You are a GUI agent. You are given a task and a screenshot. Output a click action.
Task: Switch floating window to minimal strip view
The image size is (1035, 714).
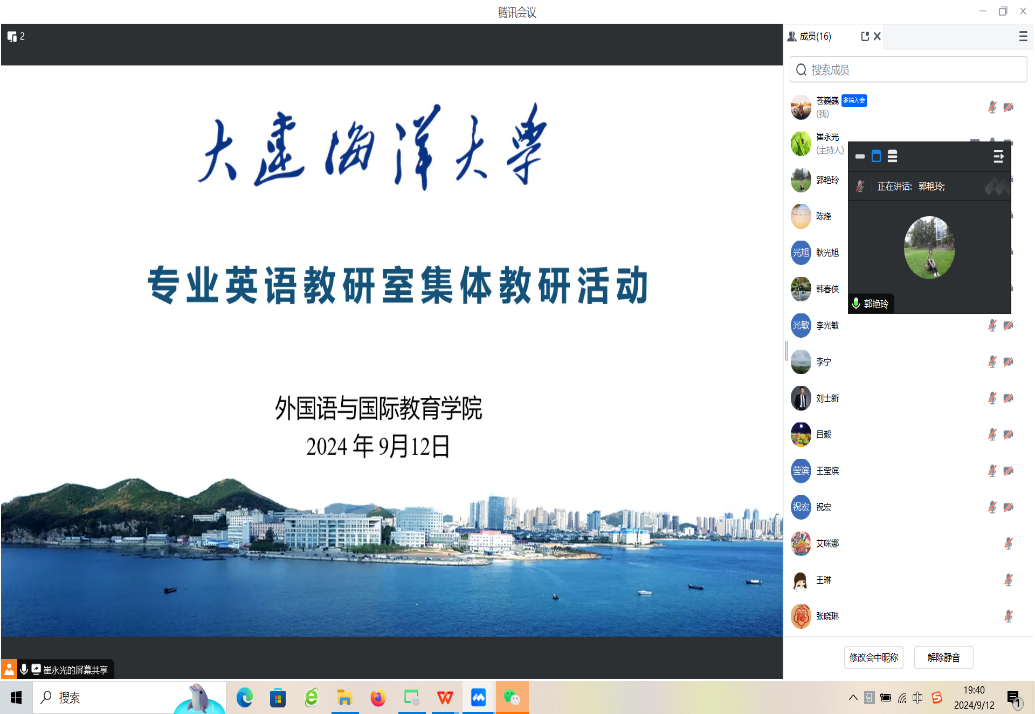point(860,157)
